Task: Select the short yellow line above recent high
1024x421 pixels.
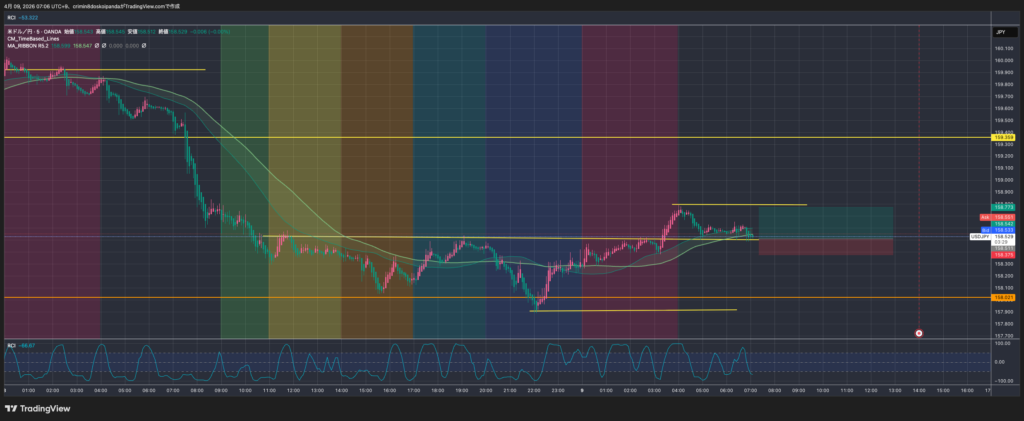Action: point(740,205)
